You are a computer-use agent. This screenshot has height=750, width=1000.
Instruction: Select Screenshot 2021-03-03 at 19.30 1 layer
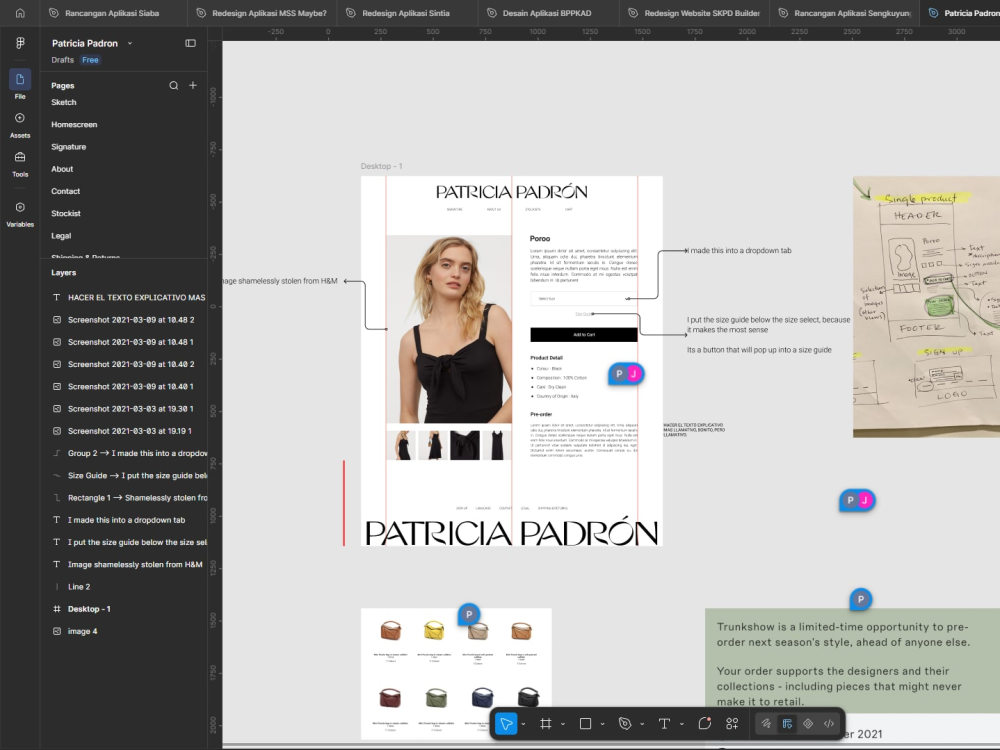click(x=124, y=409)
